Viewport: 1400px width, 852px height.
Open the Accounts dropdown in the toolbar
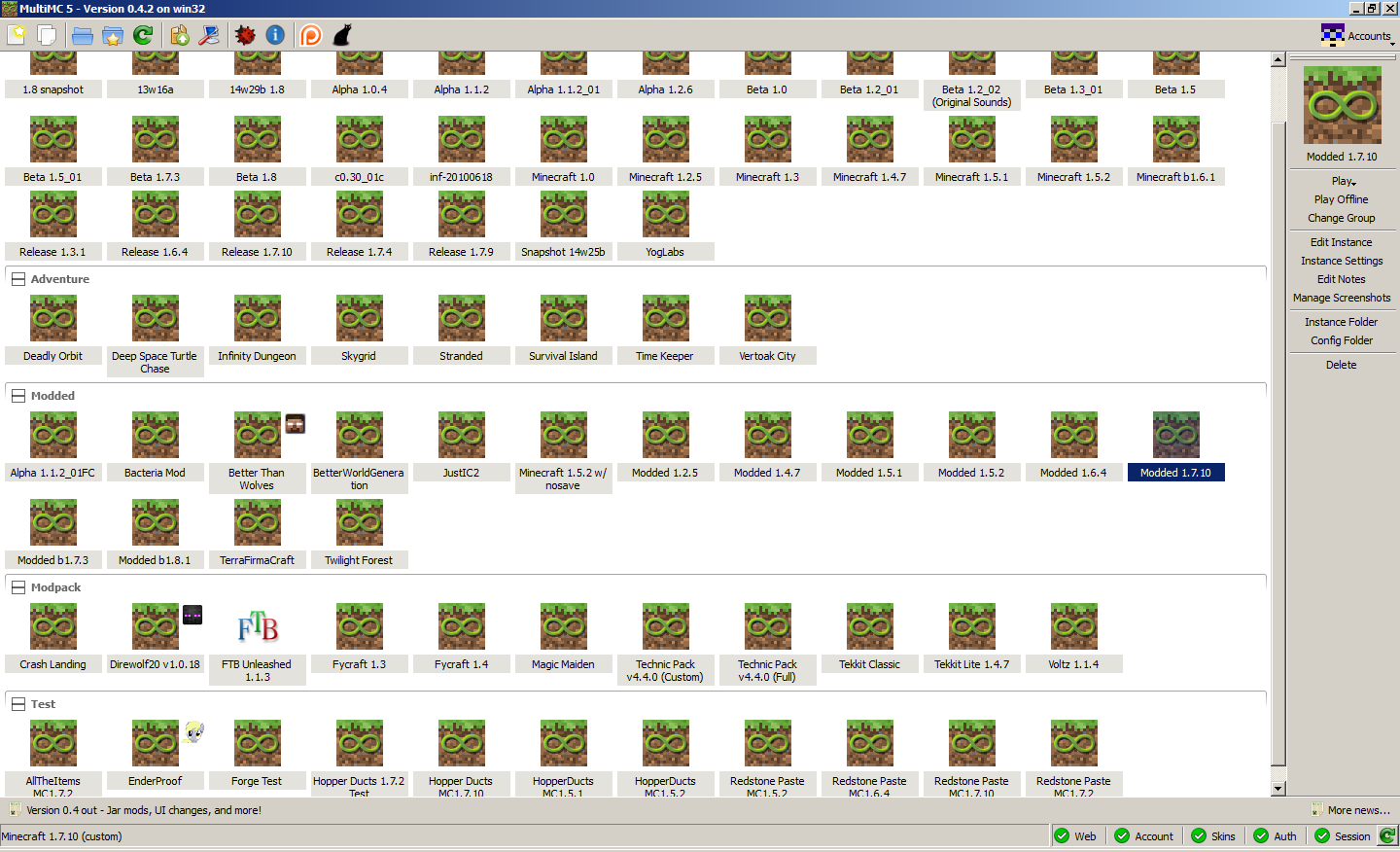coord(1357,36)
